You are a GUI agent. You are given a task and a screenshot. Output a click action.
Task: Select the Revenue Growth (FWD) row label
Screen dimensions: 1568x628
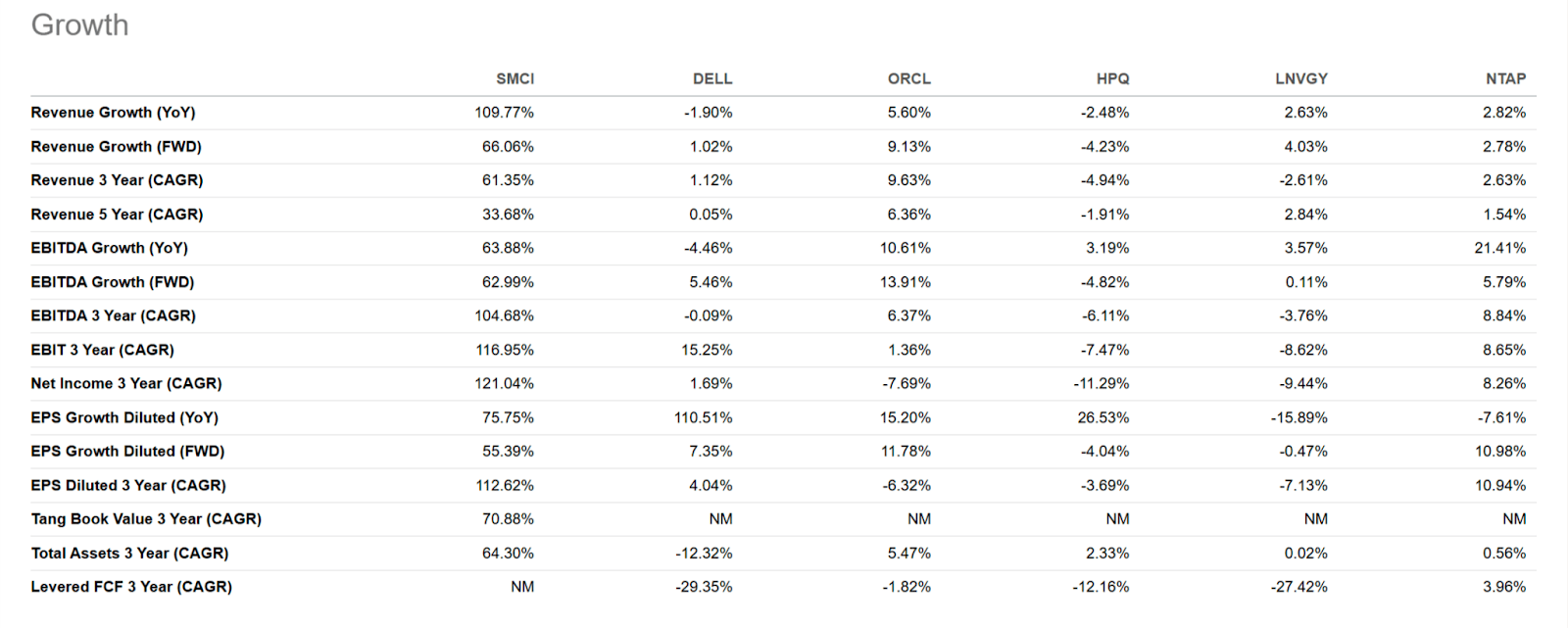[116, 147]
